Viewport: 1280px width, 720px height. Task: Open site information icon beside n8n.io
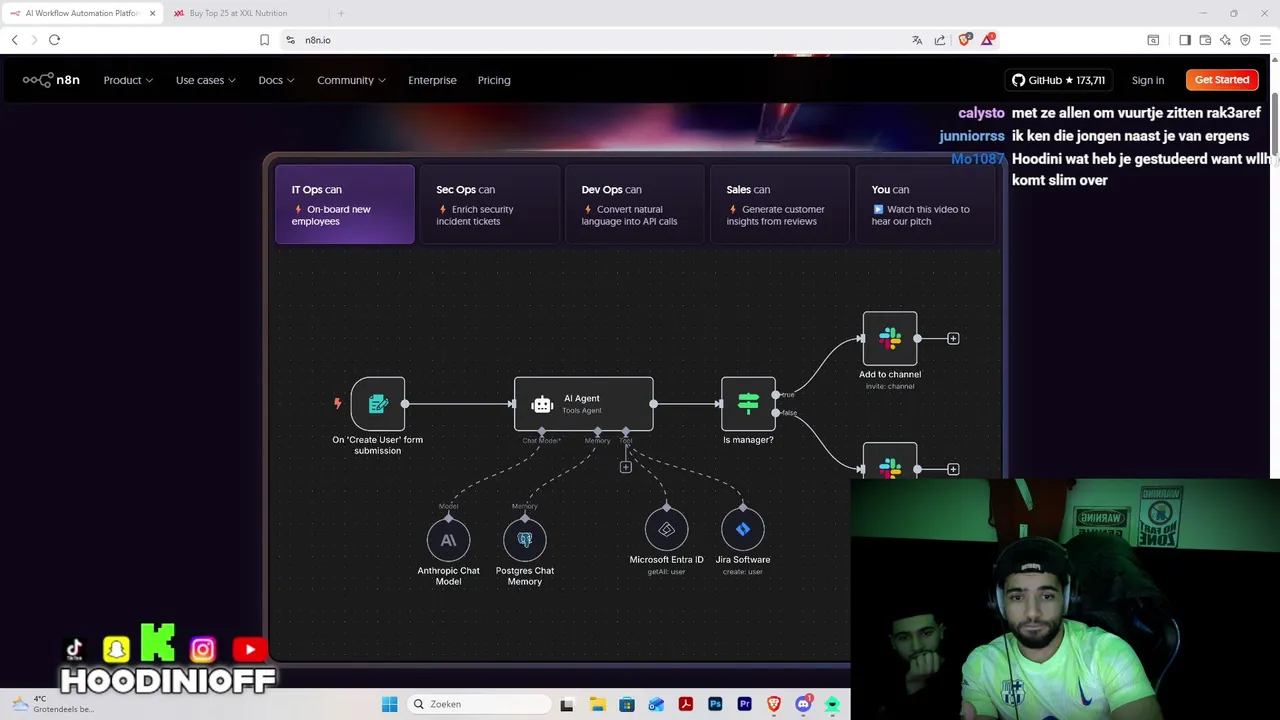pyautogui.click(x=290, y=40)
